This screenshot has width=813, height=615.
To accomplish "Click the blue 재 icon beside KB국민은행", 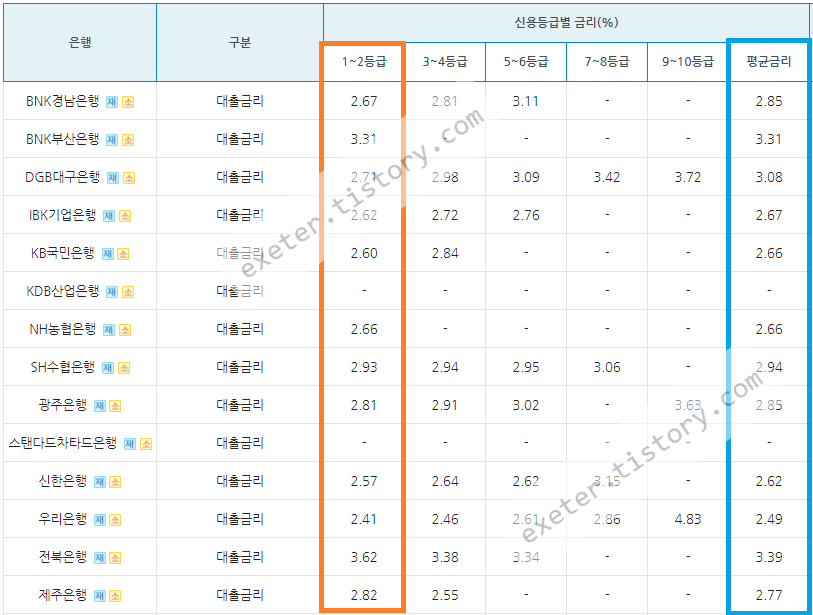I will (x=107, y=254).
